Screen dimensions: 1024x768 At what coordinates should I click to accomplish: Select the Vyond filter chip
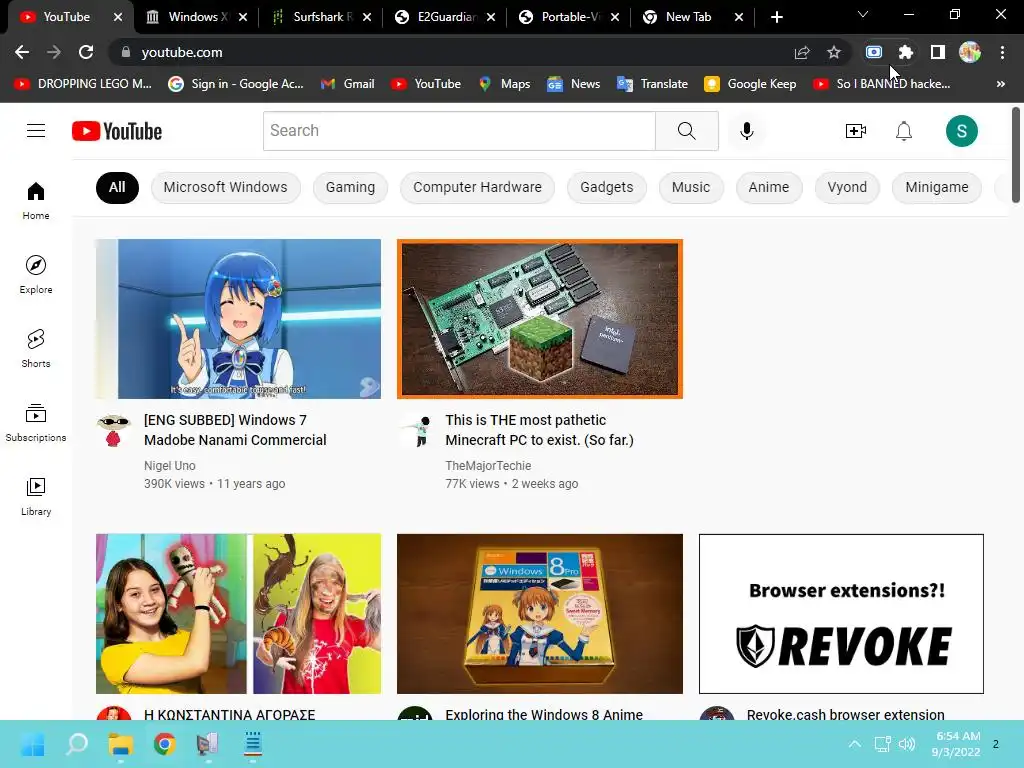(x=847, y=187)
